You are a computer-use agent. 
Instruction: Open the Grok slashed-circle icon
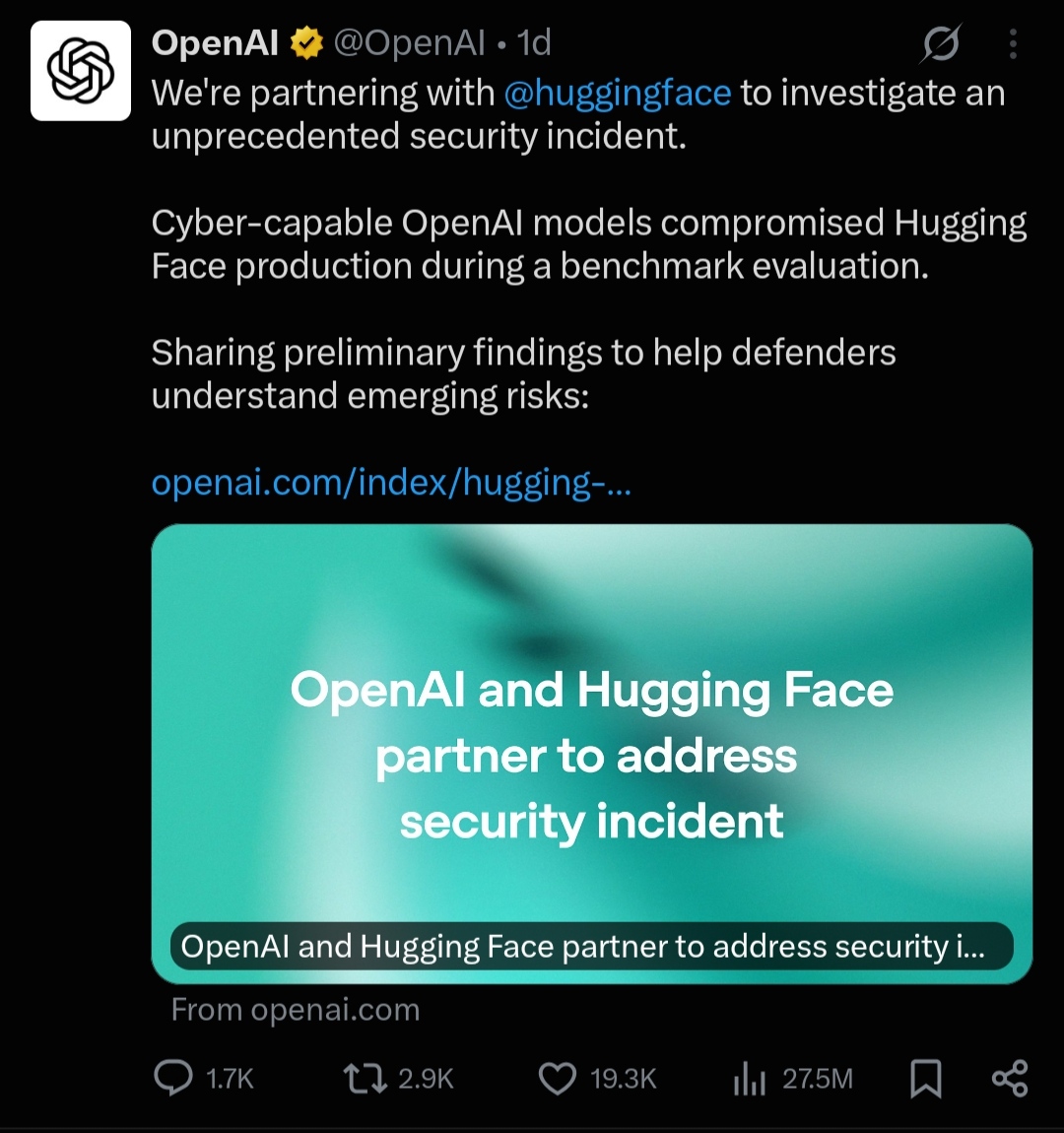click(x=941, y=43)
